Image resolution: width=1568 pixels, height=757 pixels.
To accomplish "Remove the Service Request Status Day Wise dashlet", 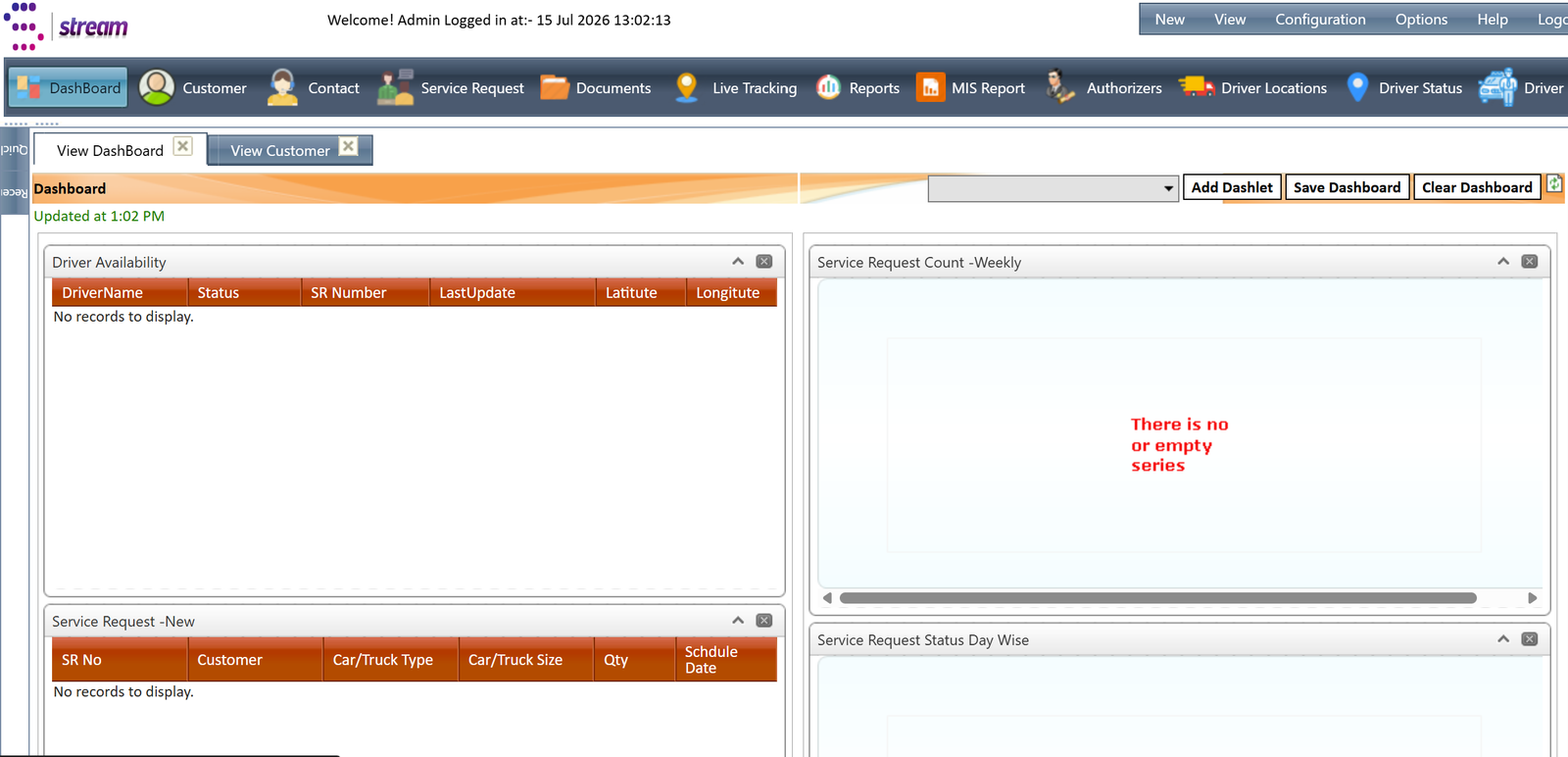I will (1530, 639).
